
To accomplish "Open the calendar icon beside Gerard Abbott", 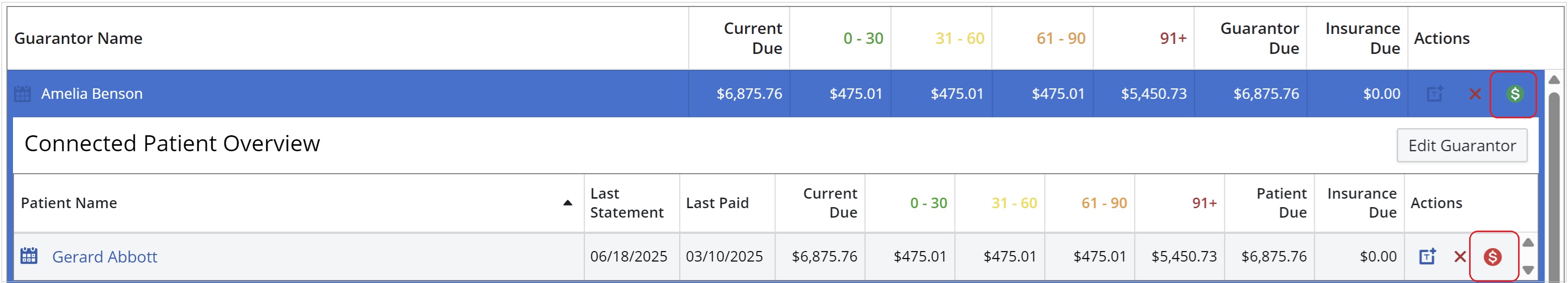I will pos(28,256).
